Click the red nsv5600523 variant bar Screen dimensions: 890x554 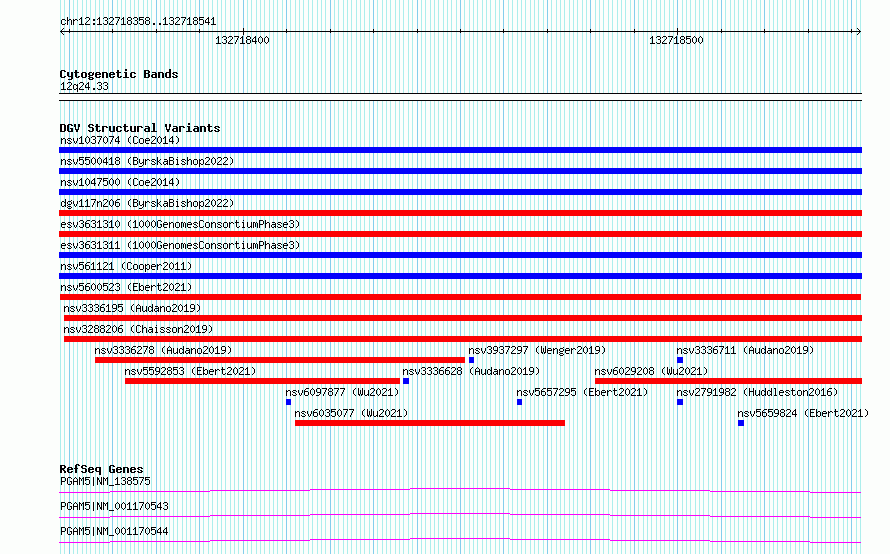(460, 297)
